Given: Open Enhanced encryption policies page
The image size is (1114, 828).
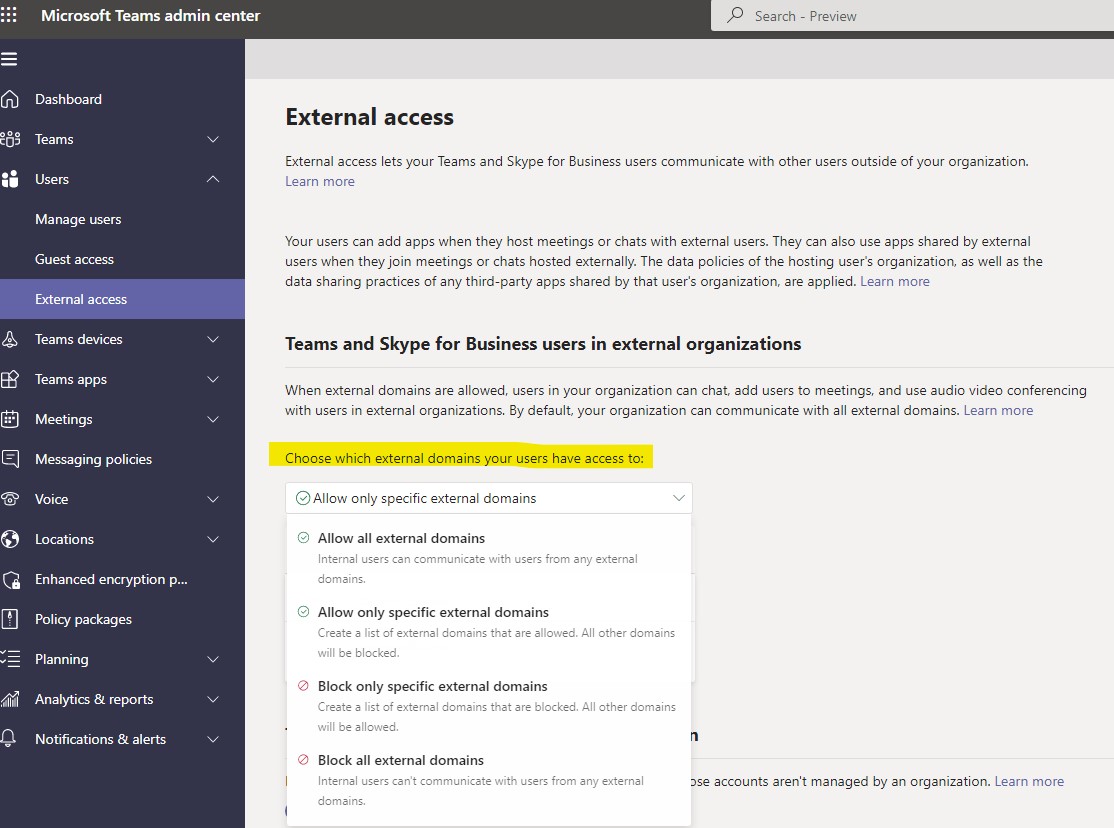Looking at the screenshot, I should (x=122, y=579).
